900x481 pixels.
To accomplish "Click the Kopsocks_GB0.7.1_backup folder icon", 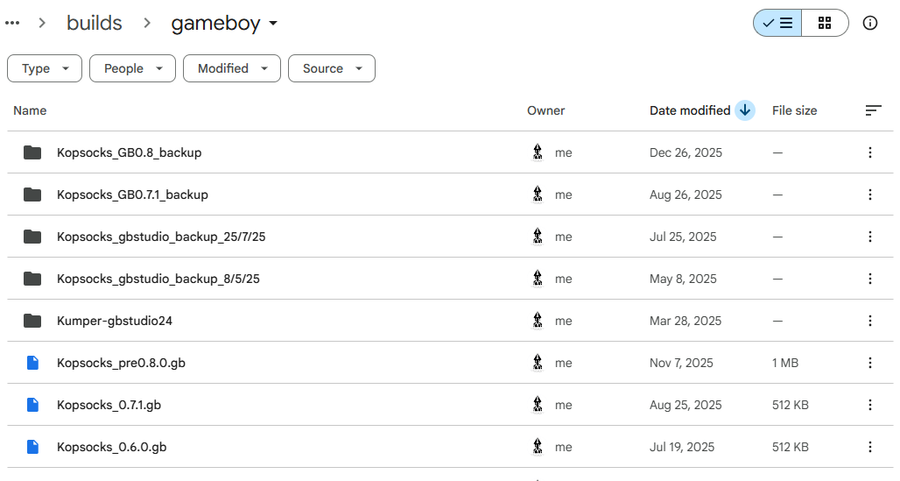I will (x=33, y=195).
